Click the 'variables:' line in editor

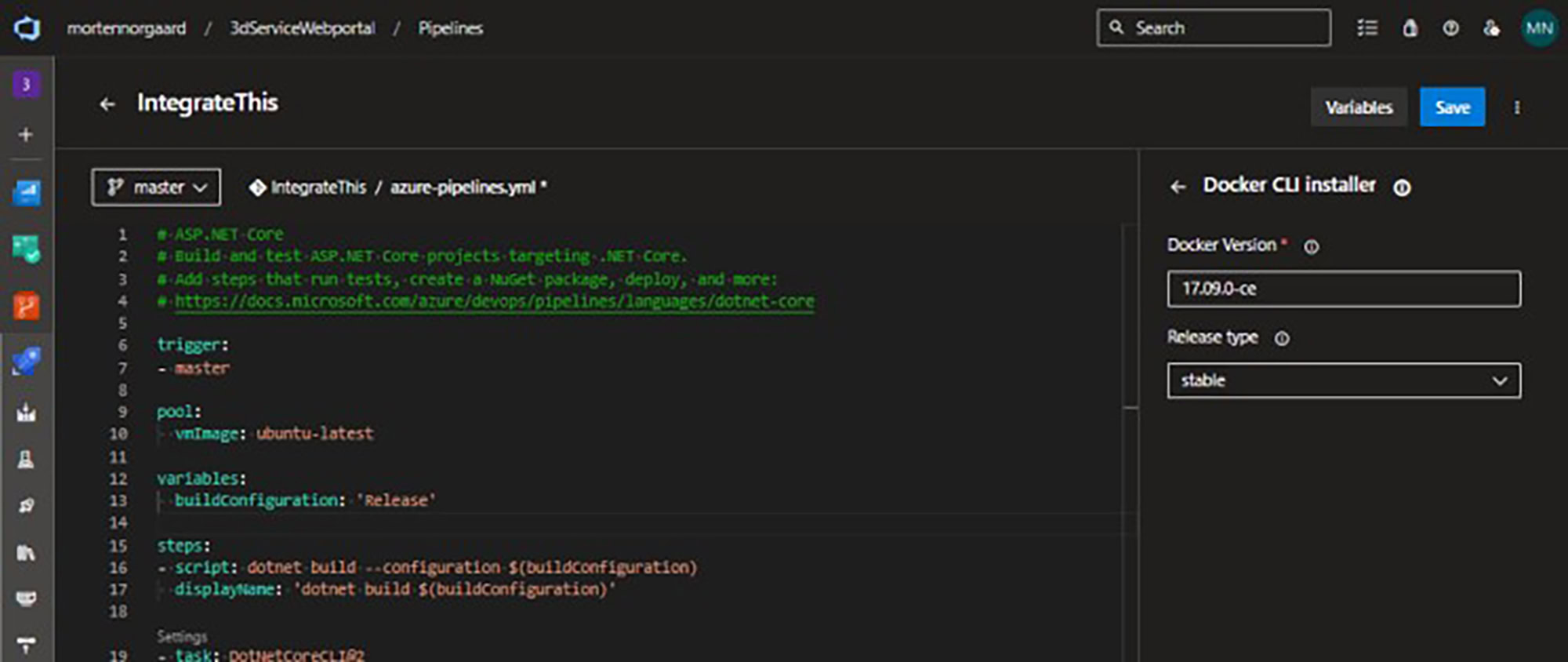tap(201, 478)
